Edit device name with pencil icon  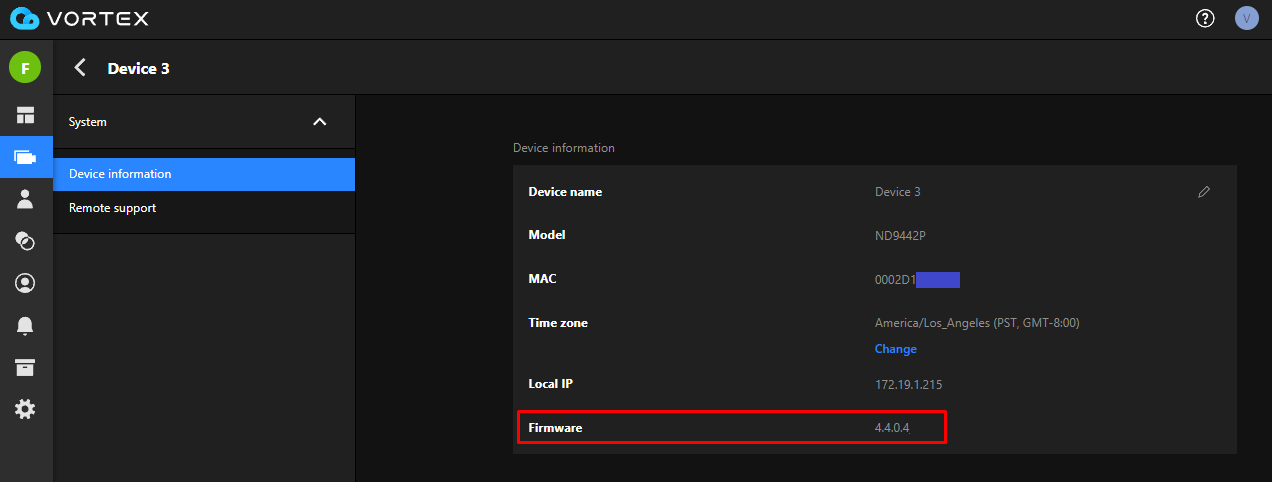[1204, 192]
